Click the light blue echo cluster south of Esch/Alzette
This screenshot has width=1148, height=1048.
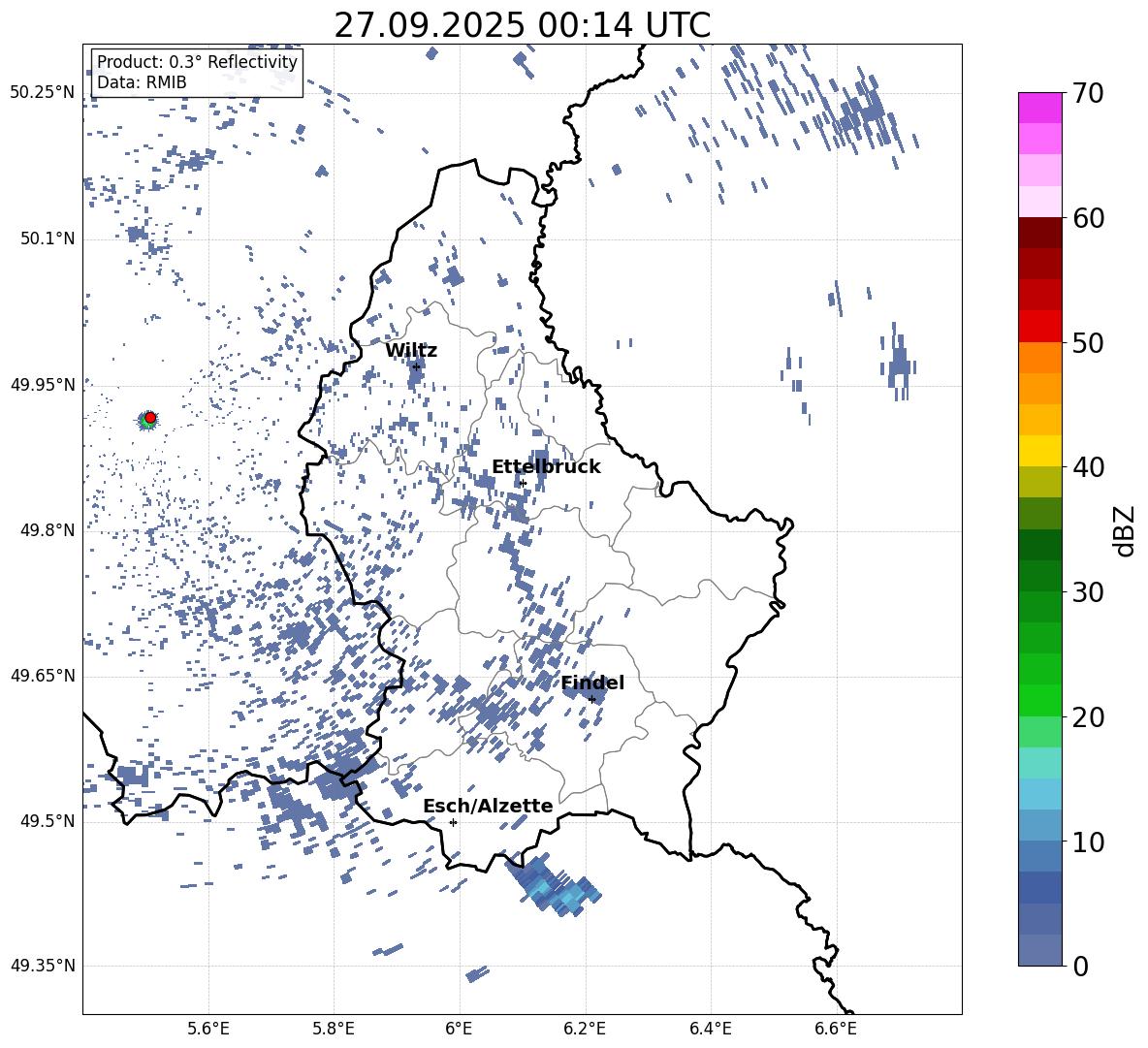pos(554,885)
